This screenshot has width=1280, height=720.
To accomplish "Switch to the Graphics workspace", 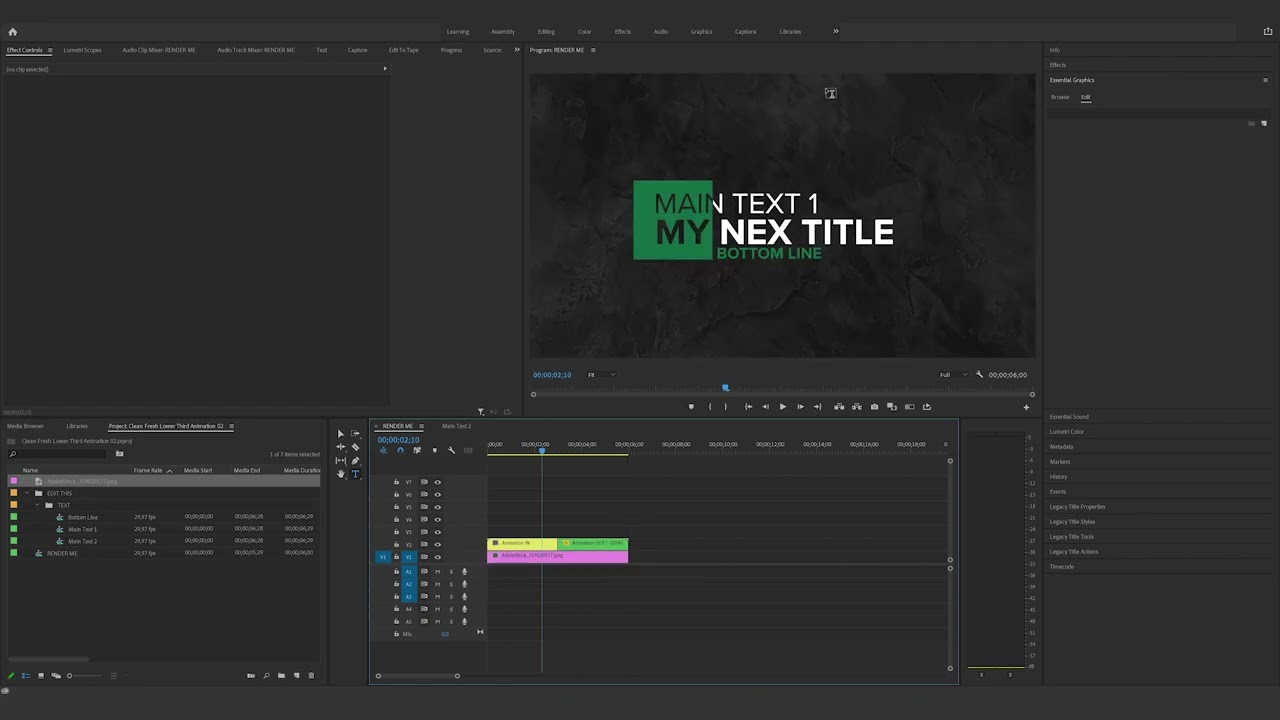I will 701,31.
